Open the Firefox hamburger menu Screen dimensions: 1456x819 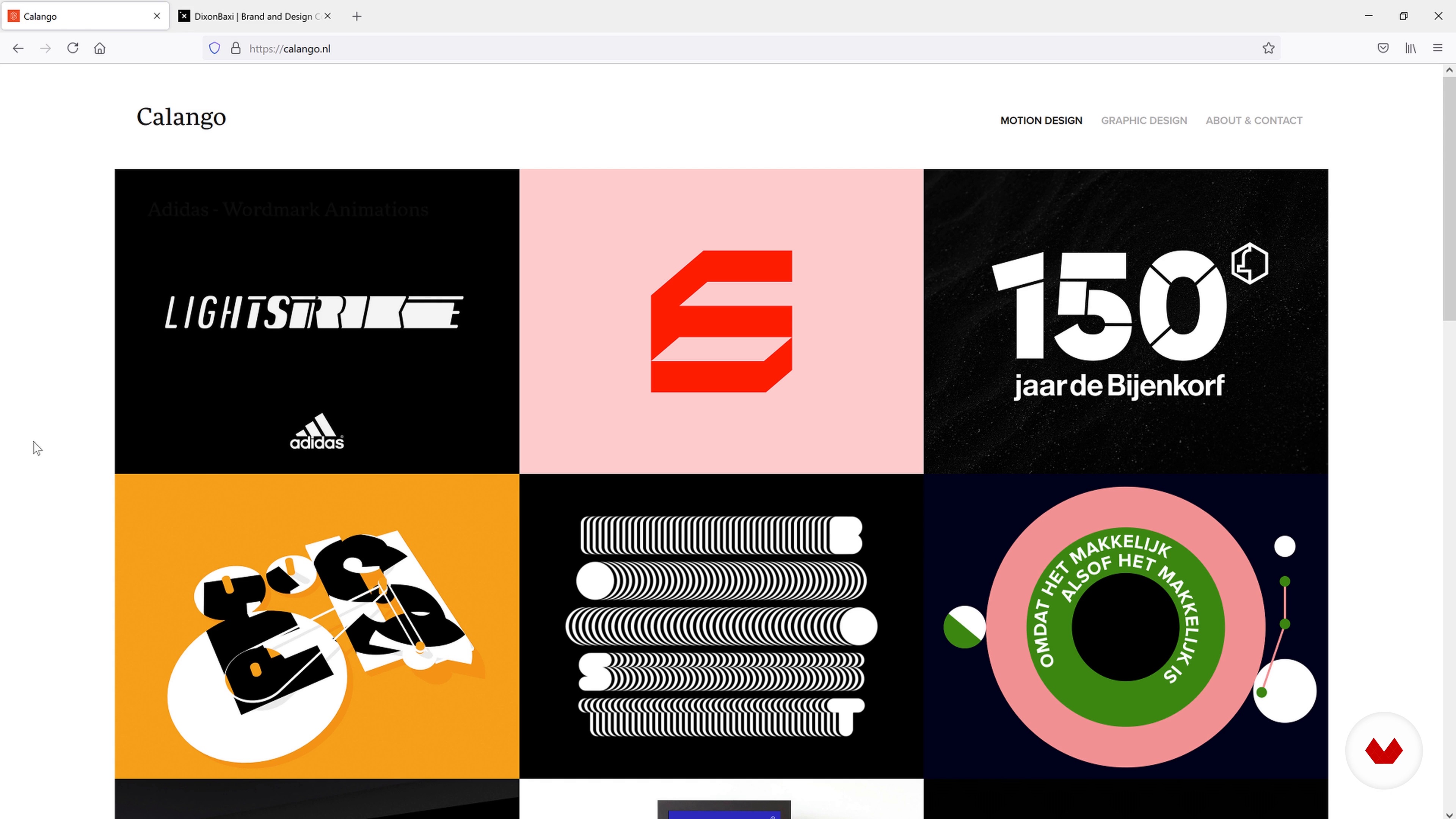pyautogui.click(x=1437, y=49)
